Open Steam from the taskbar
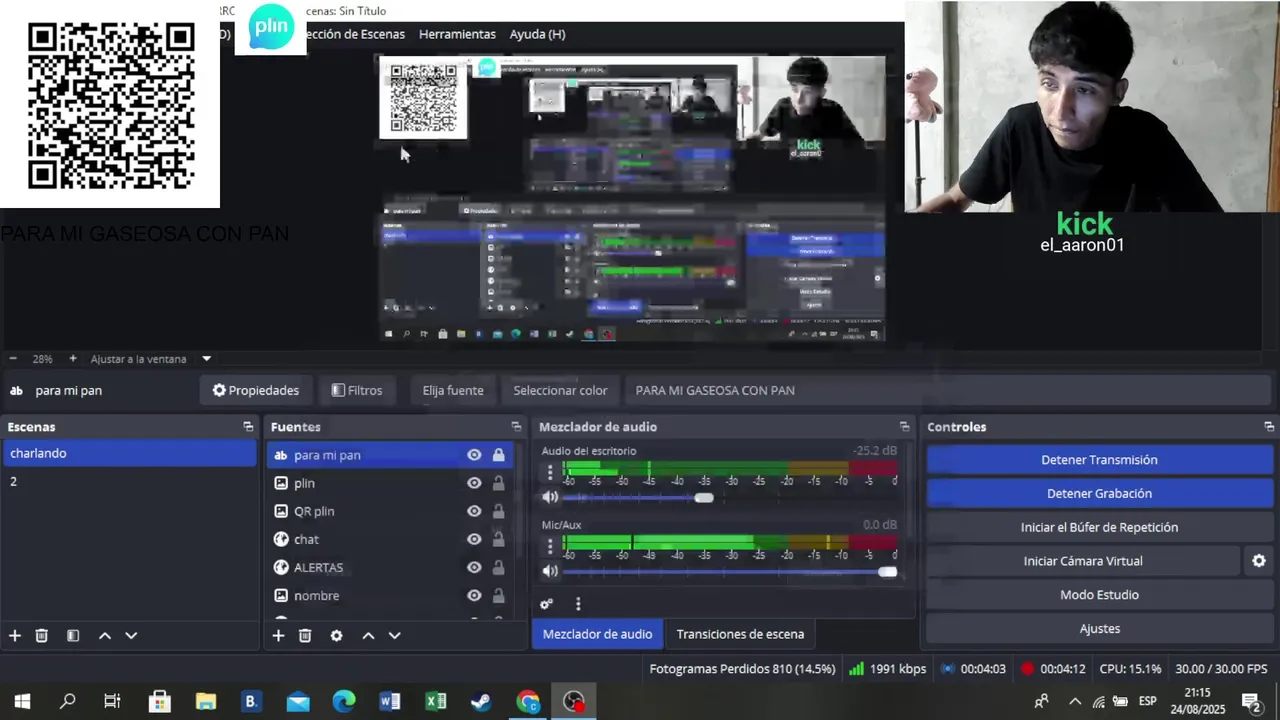The height and width of the screenshot is (720, 1280). [481, 702]
